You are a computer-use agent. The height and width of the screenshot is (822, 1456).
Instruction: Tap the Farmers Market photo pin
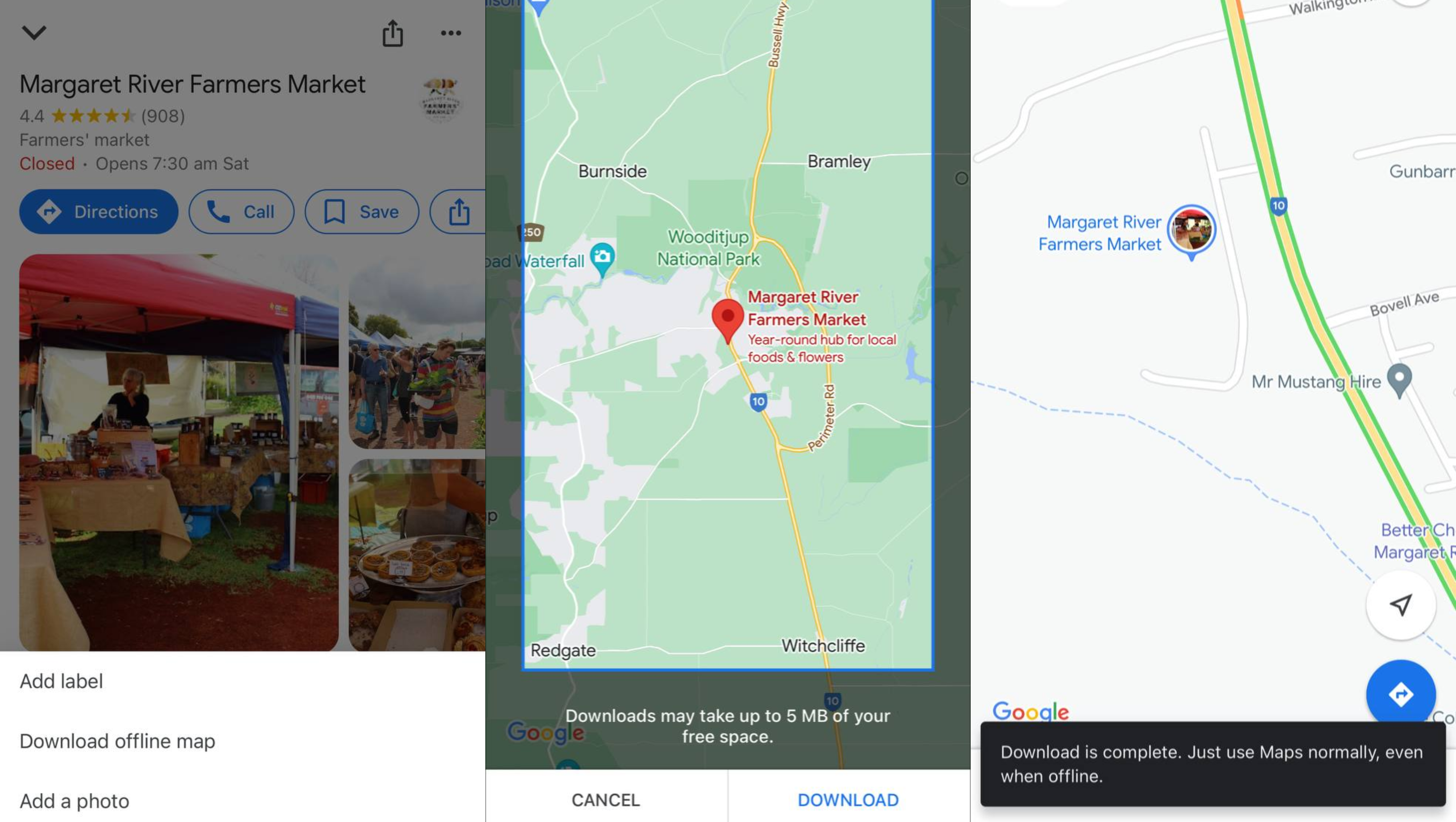tap(1191, 231)
